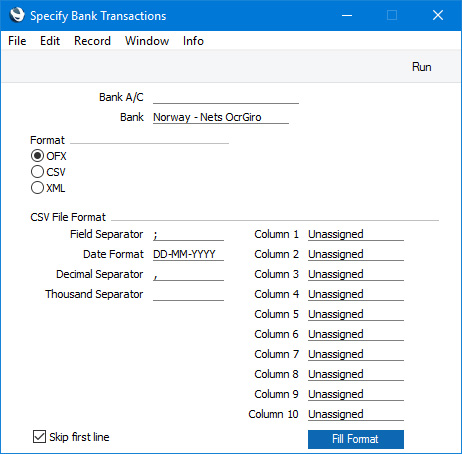This screenshot has width=462, height=454.
Task: Click the Fill Format button
Action: [356, 439]
